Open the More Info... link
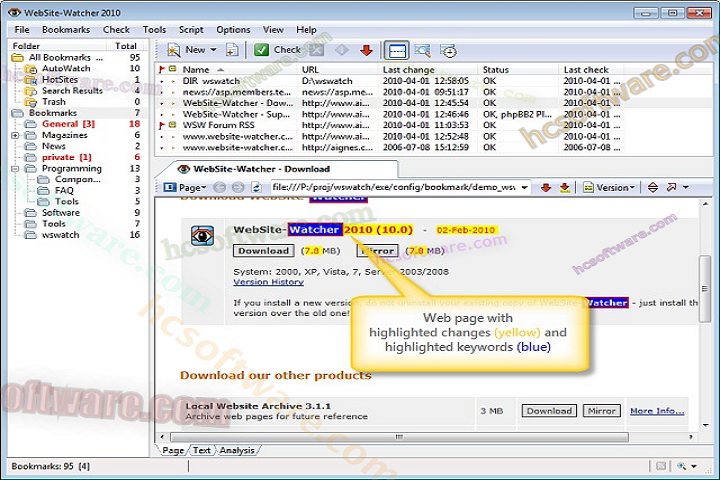720x480 pixels. (657, 411)
